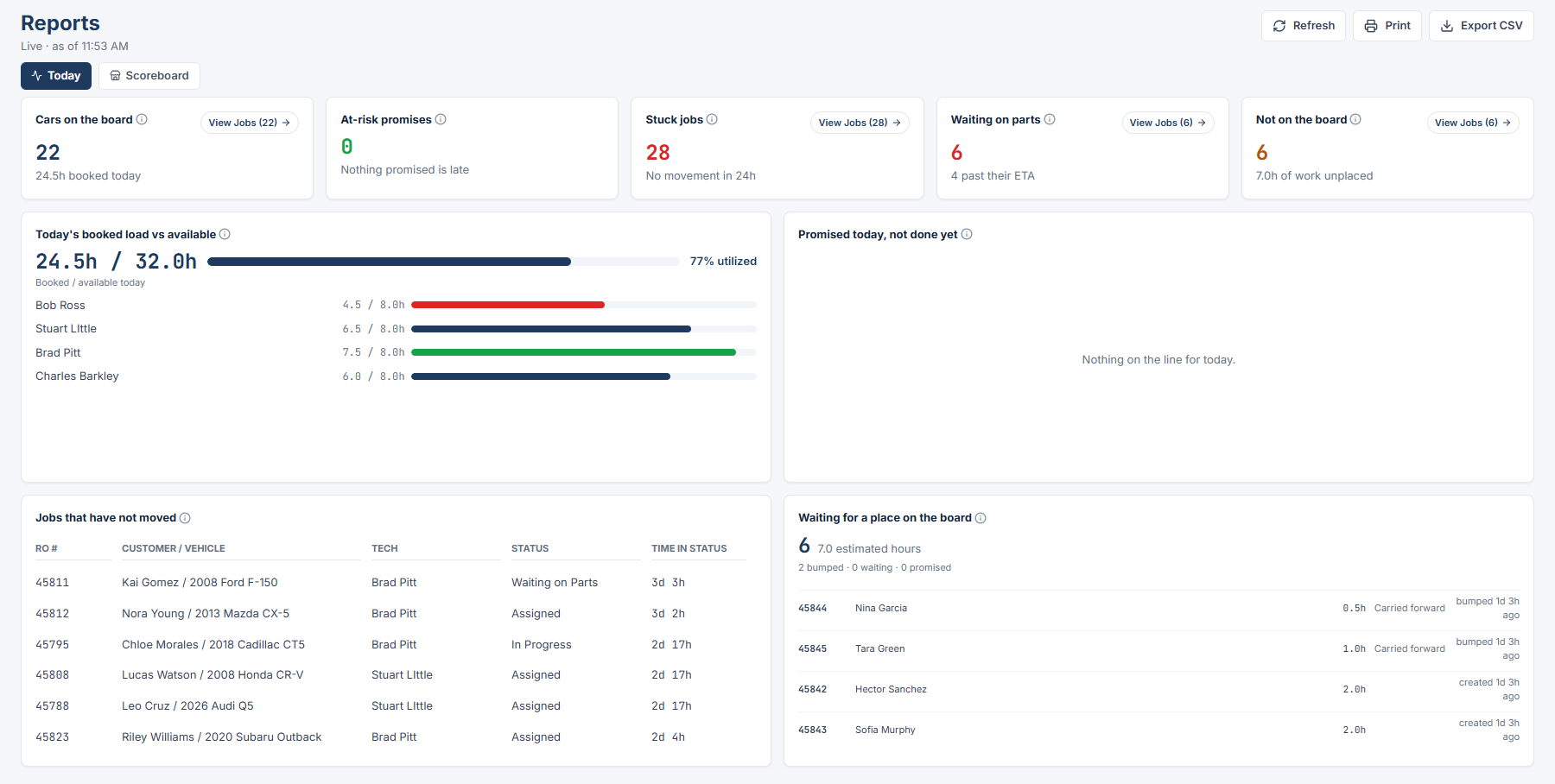Click info icon beside Waiting for a place on the board

tap(981, 518)
